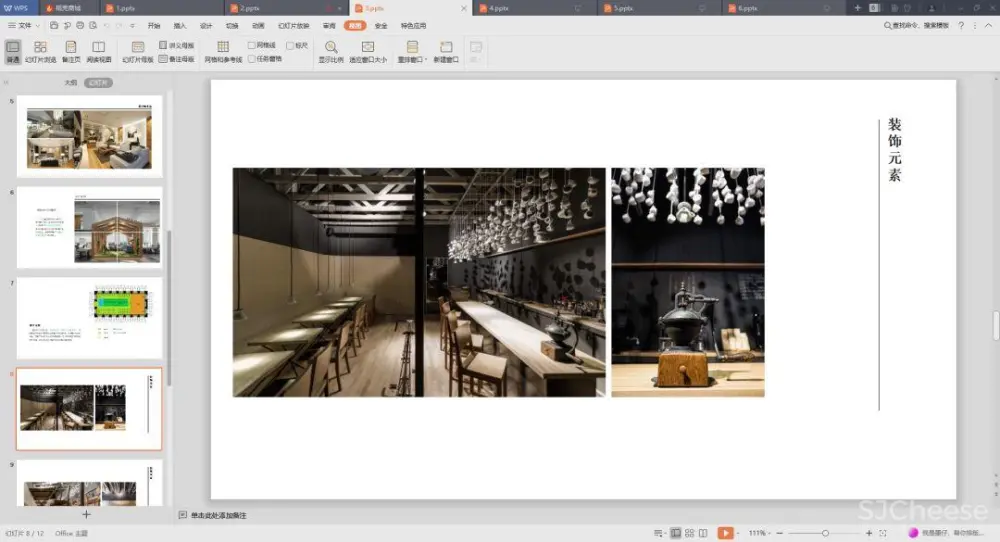Image resolution: width=1000 pixels, height=542 pixels.
Task: Toggle the Ruler (标尺) checkbox
Action: [x=290, y=46]
